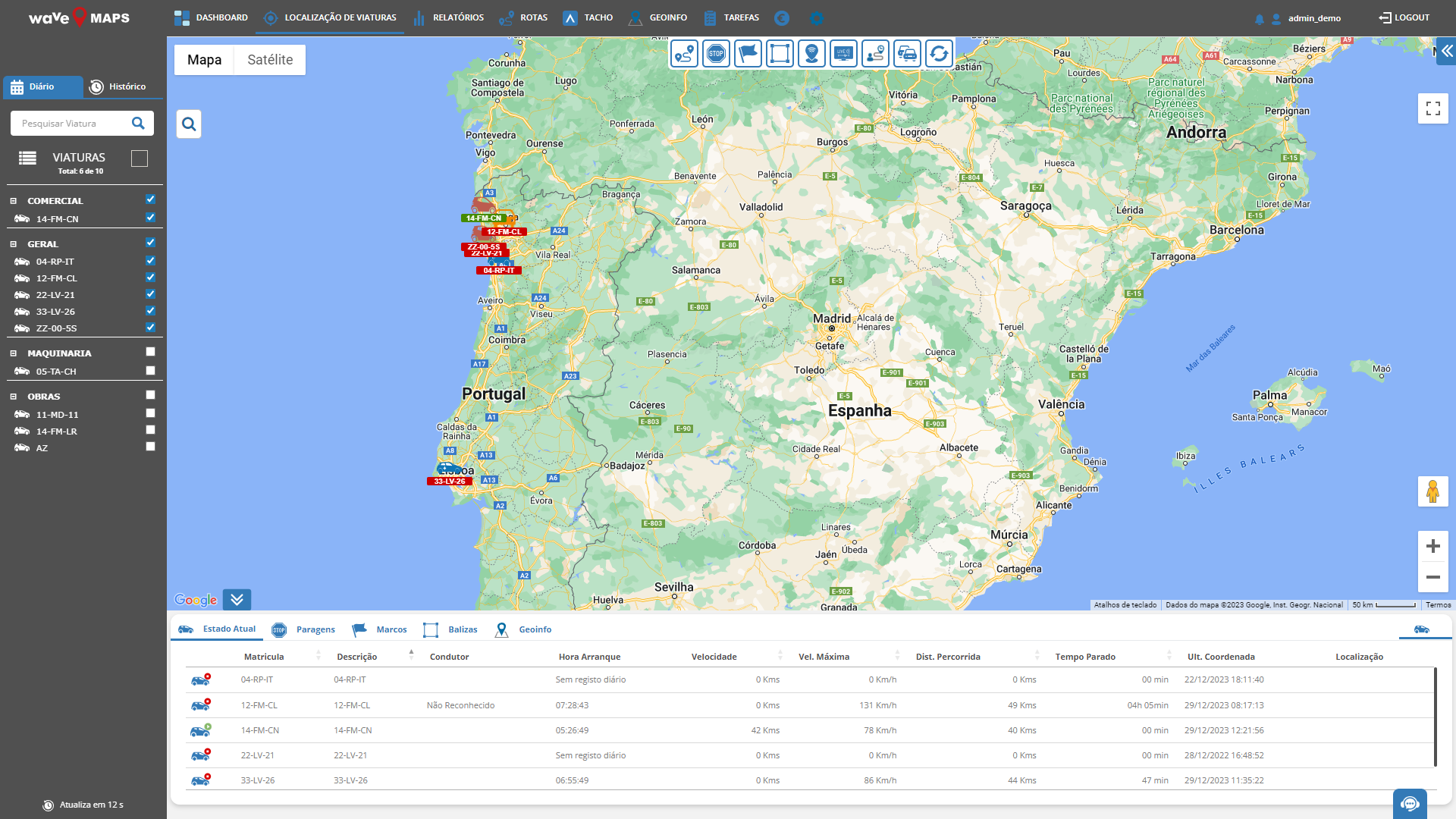Viewport: 1456px width, 819px height.
Task: Collapse the COMERCIAL vehicle group
Action: [13, 201]
